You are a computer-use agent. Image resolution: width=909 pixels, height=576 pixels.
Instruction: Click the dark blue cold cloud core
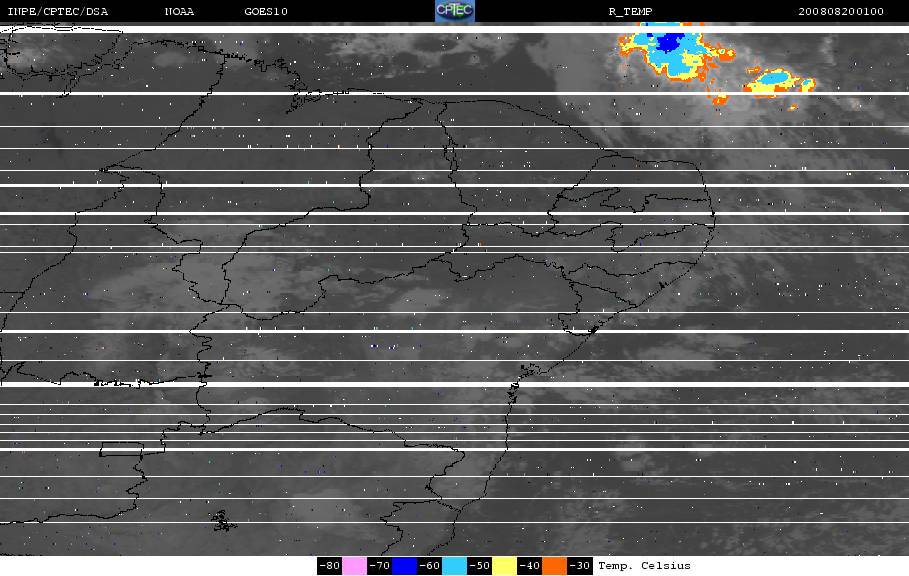pyautogui.click(x=670, y=42)
